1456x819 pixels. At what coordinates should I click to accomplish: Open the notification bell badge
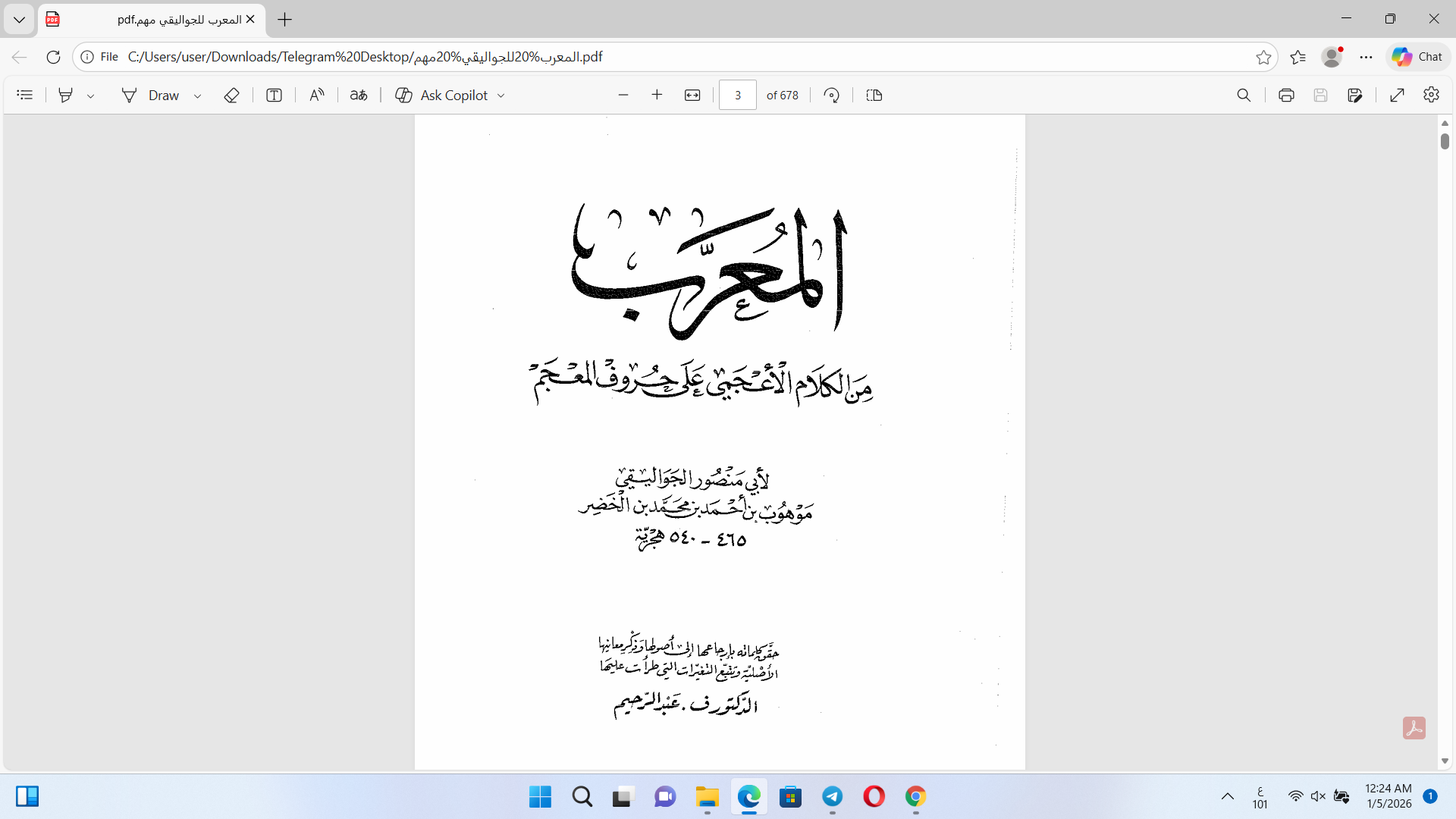coord(1430,796)
